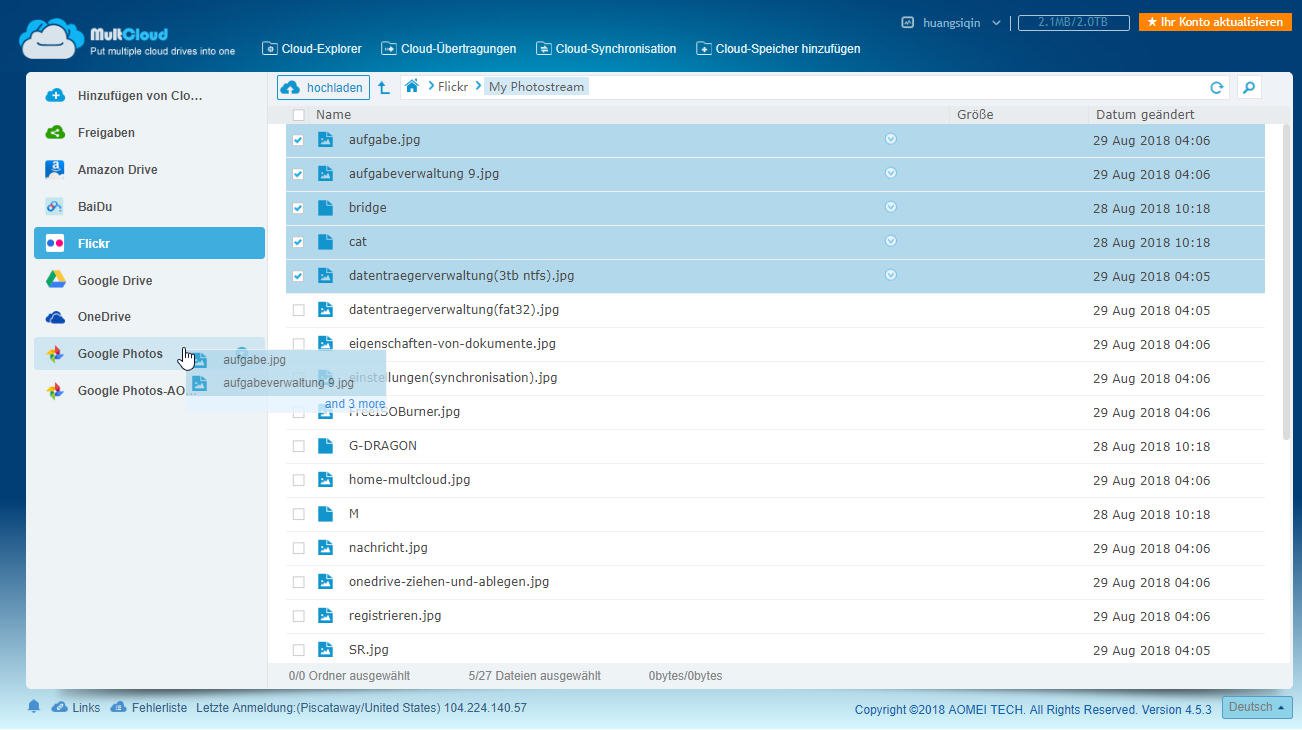Click the home icon in breadcrumb

[x=411, y=87]
